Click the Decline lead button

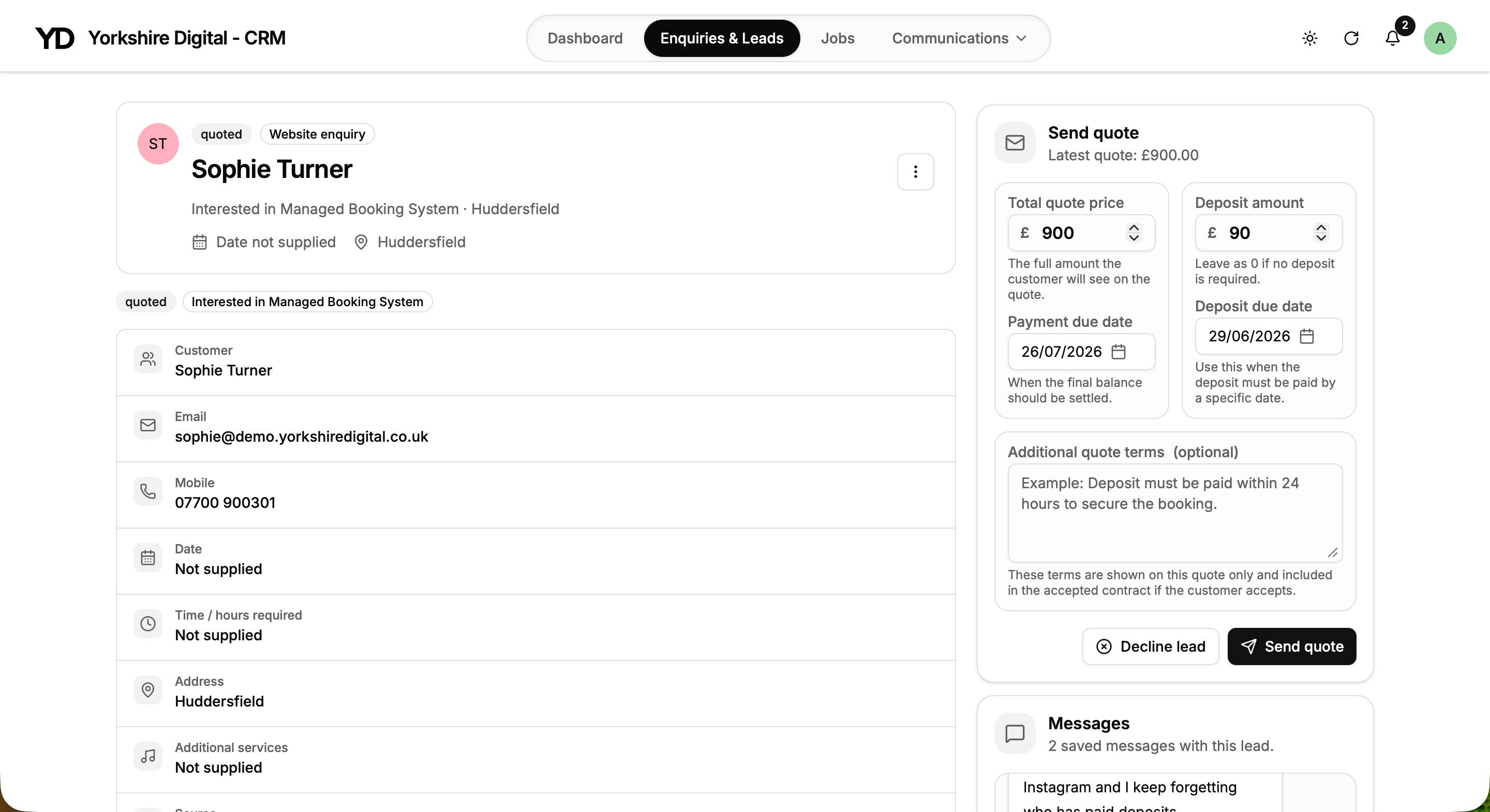(1151, 646)
